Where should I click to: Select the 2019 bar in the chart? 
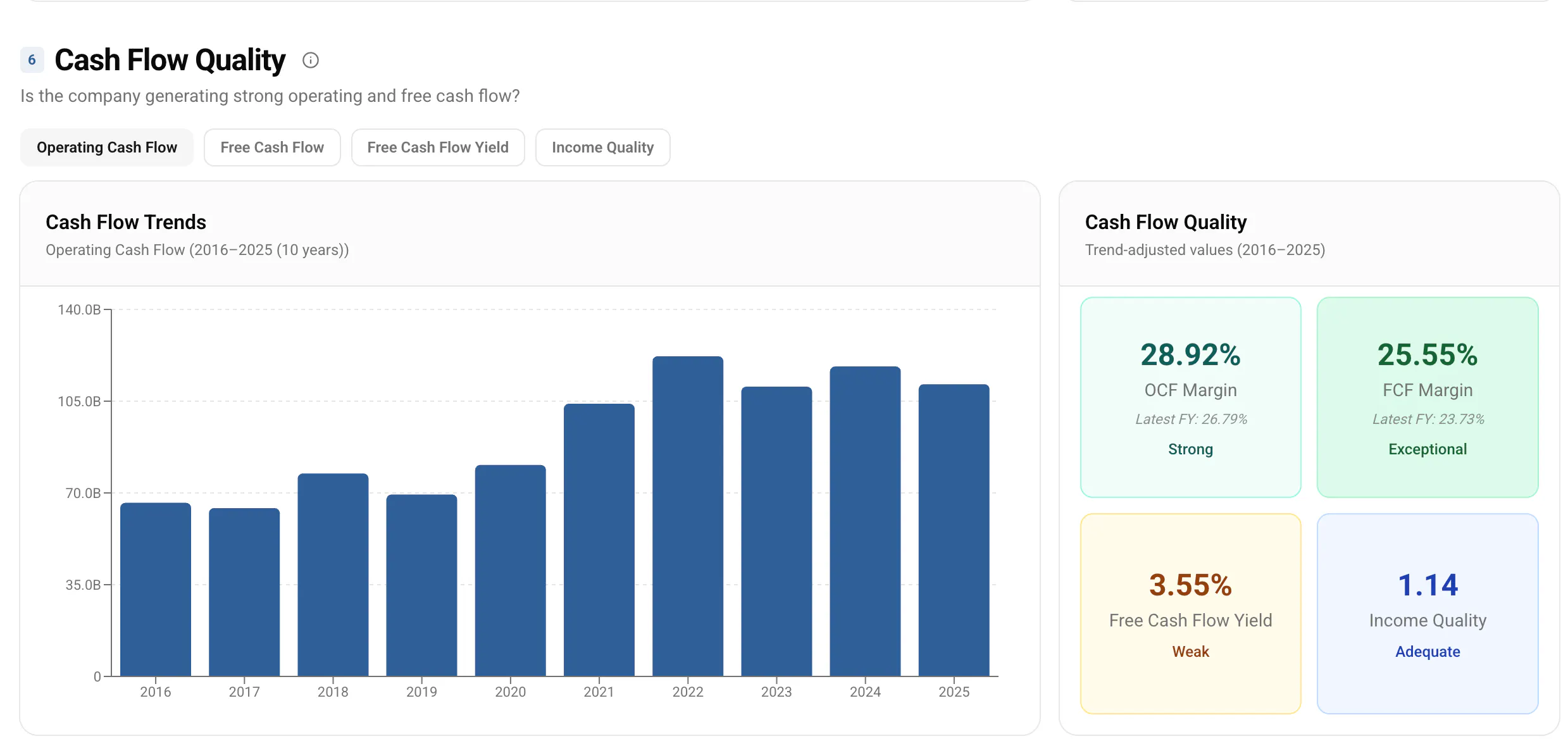(421, 585)
